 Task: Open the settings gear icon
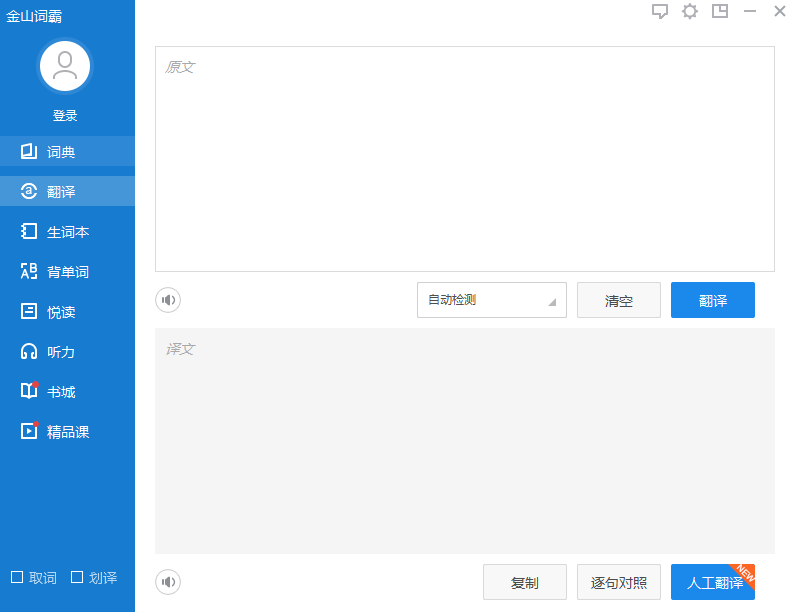point(690,12)
